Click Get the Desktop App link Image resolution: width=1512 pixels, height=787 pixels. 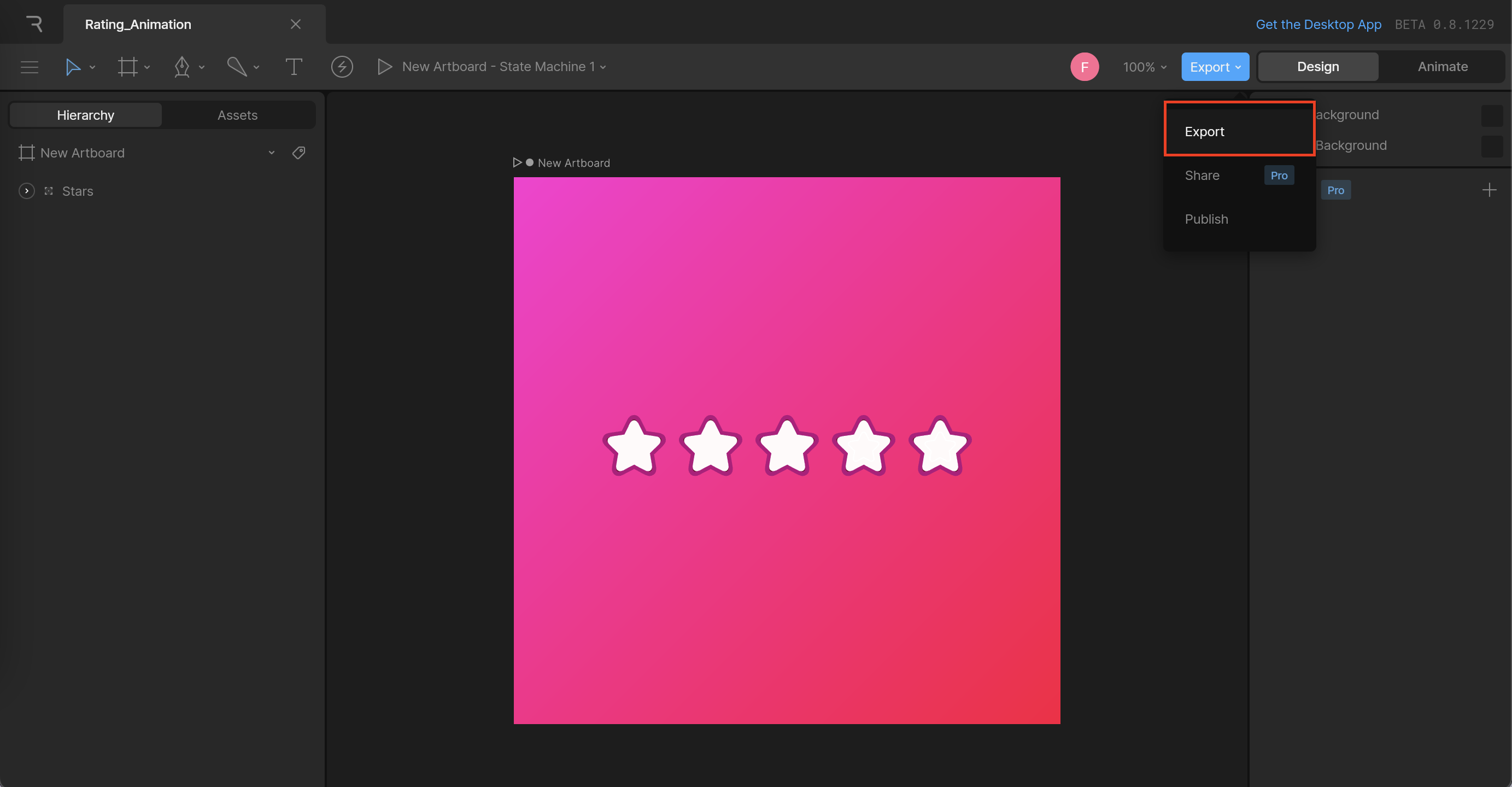point(1318,24)
